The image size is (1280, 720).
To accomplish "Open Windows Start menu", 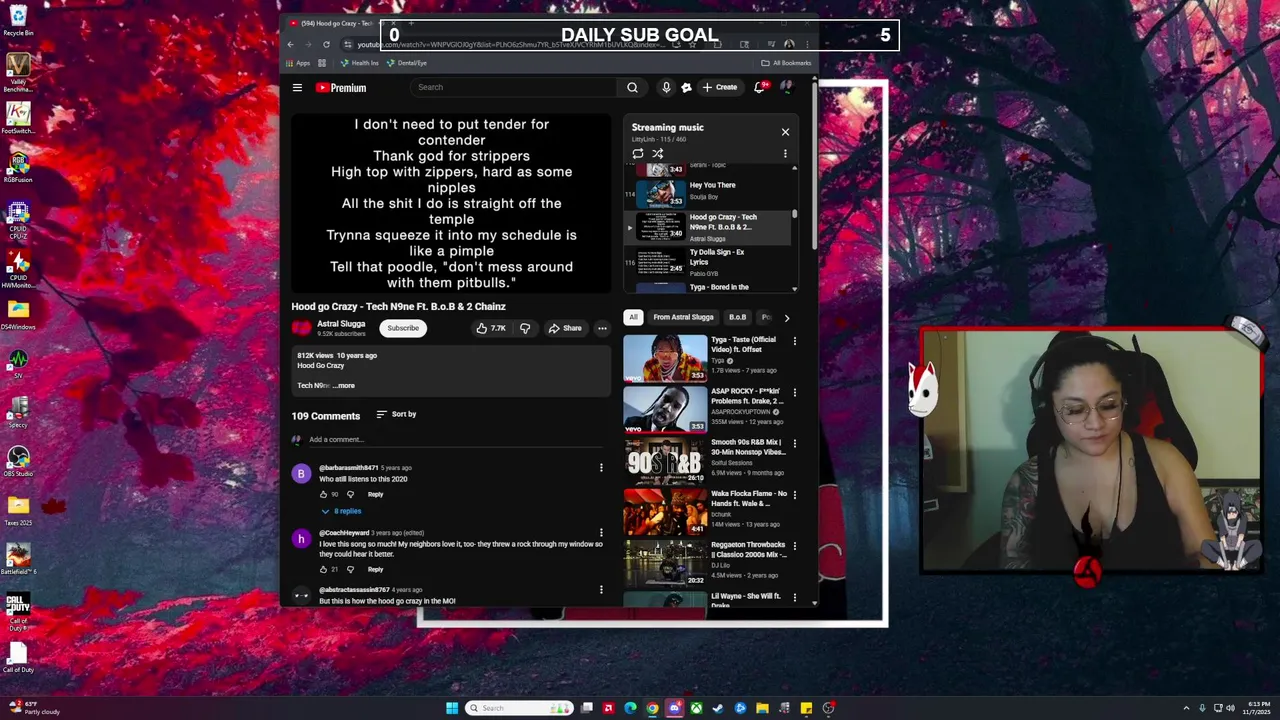I will [x=452, y=708].
